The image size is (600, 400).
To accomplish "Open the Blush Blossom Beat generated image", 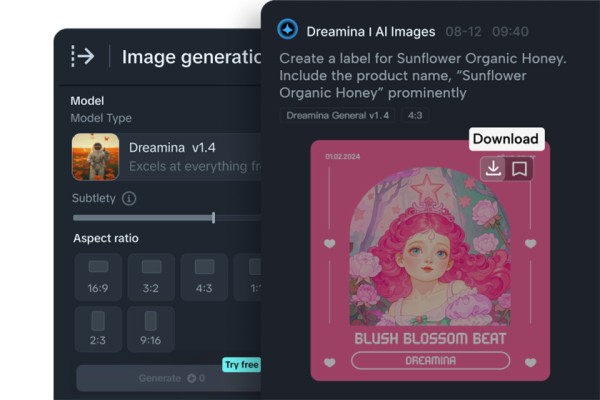I will click(x=430, y=260).
